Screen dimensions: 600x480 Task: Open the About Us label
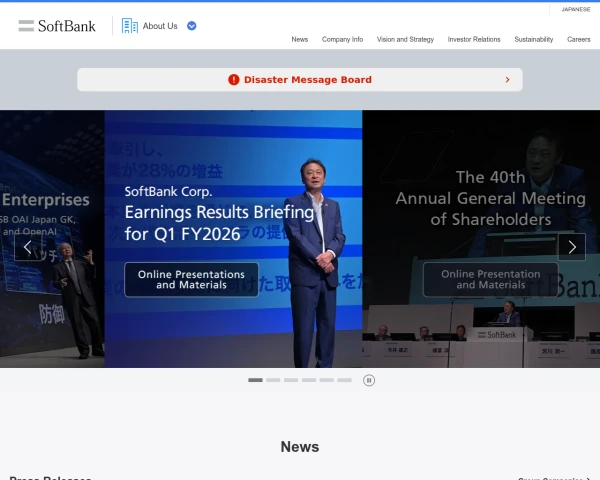click(160, 26)
